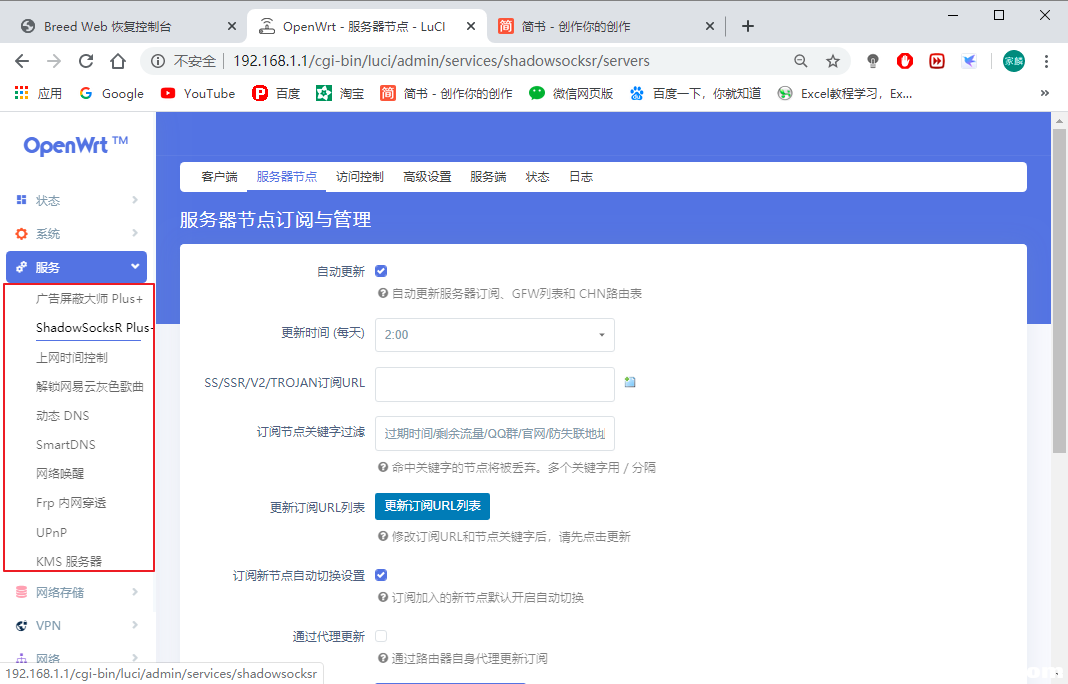Click the search magnifier icon in address bar
1068x684 pixels.
click(x=800, y=61)
